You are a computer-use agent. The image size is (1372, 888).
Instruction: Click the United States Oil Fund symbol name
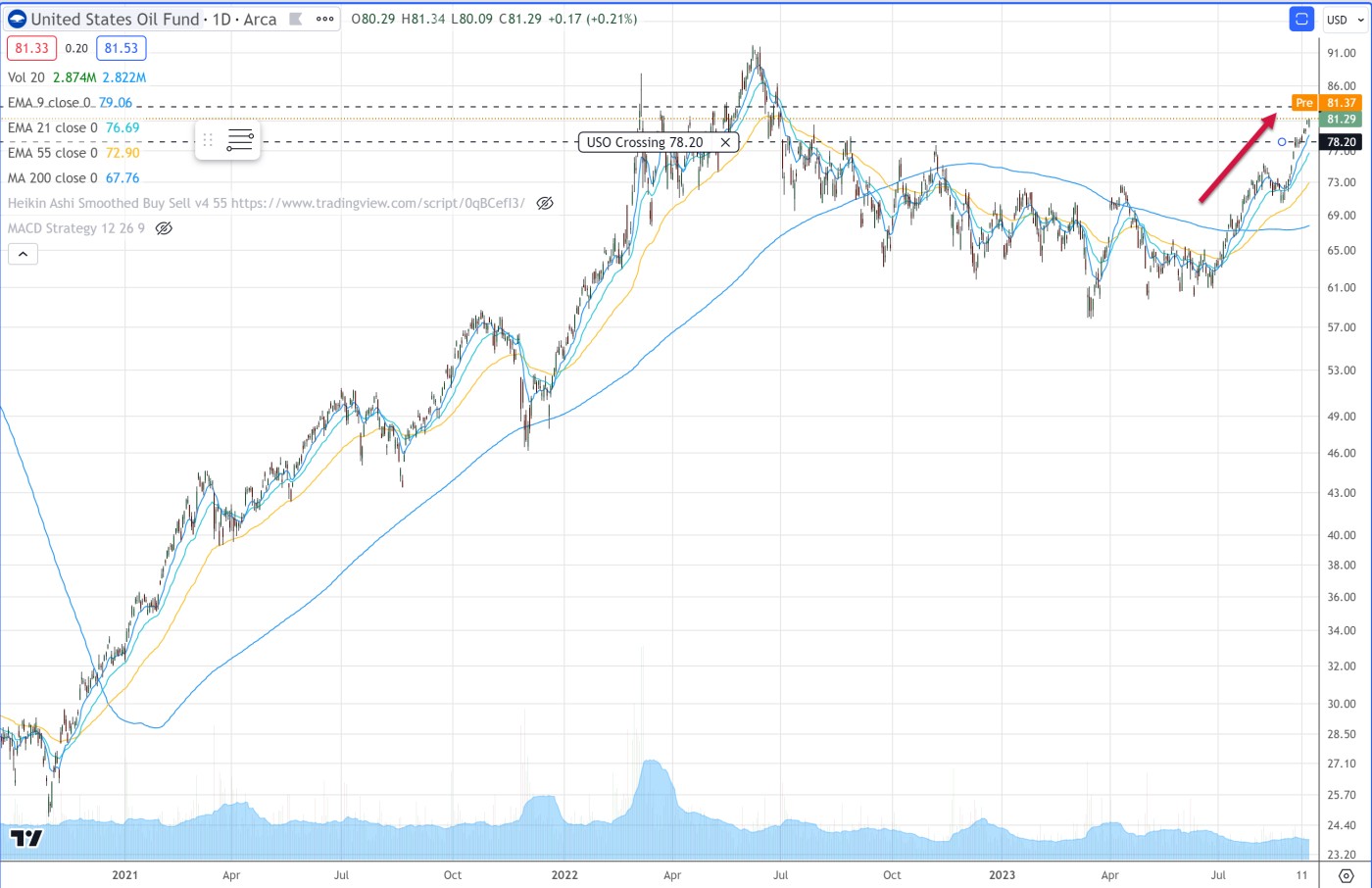click(115, 19)
